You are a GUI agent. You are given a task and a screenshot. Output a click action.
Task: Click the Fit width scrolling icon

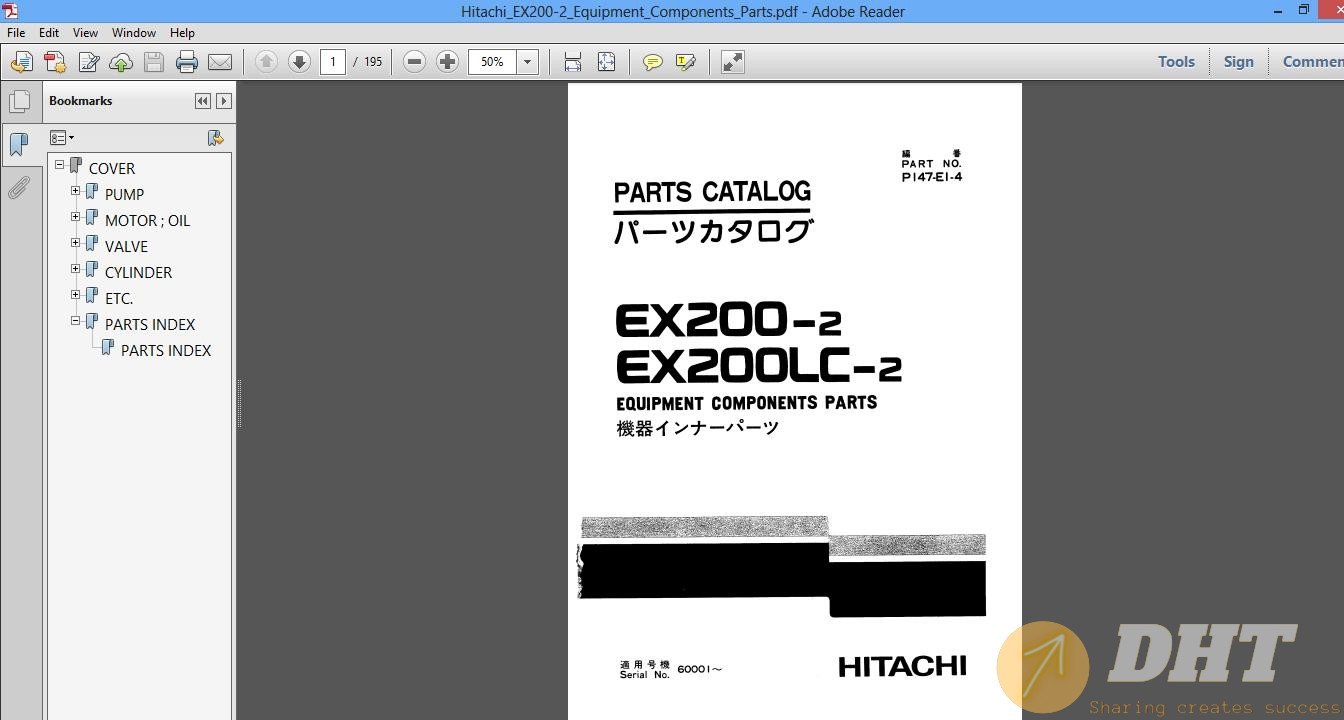click(573, 62)
